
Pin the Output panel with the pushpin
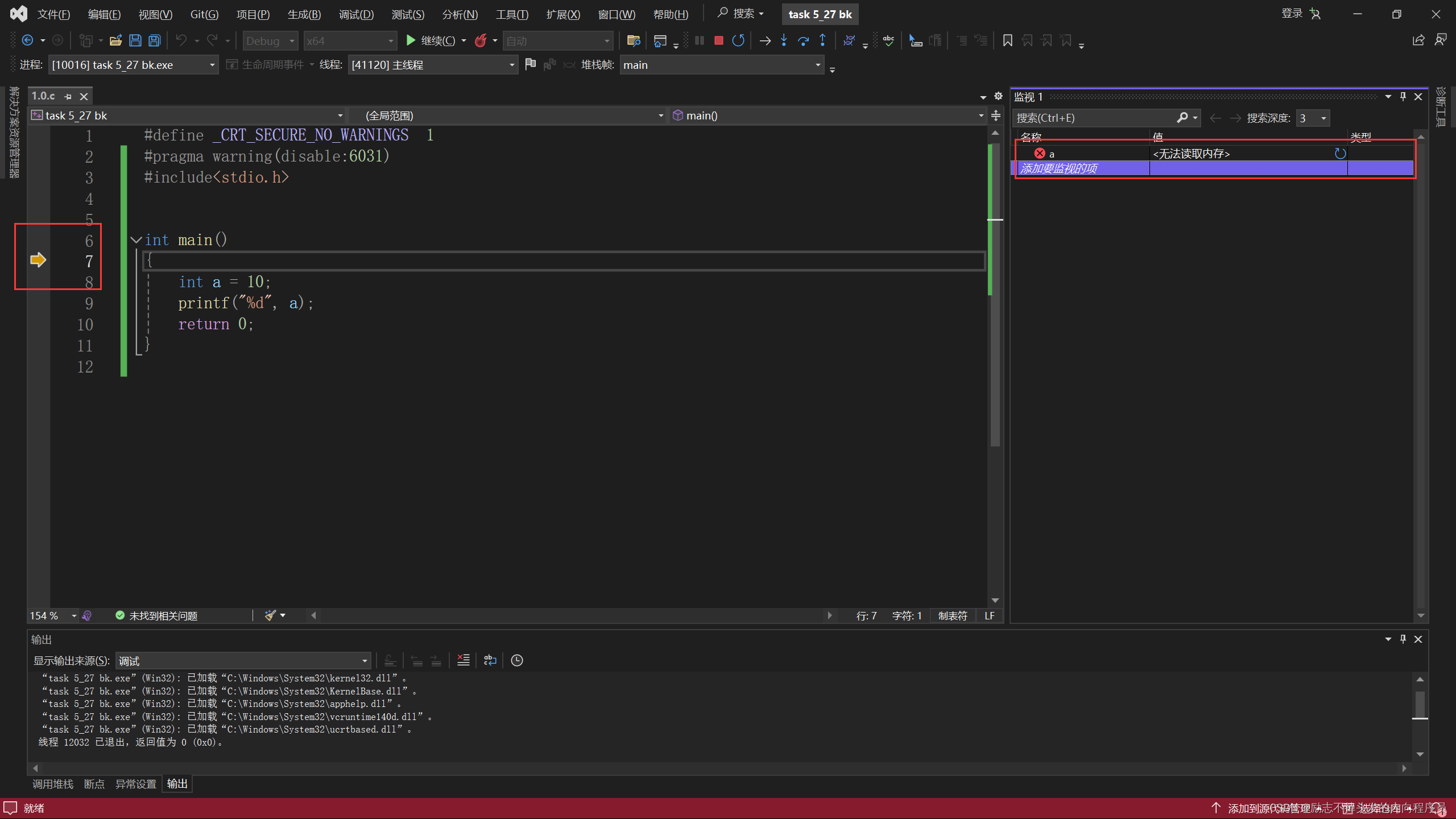click(1403, 639)
